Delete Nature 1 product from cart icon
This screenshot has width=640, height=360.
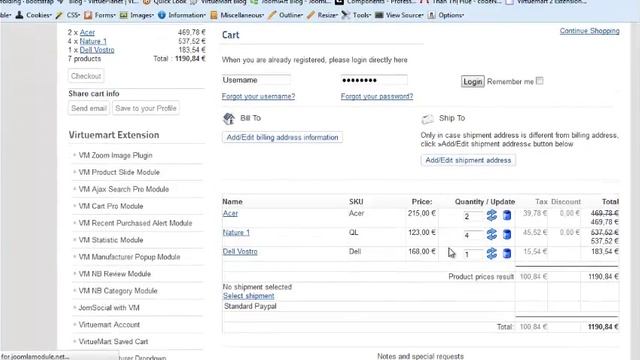coord(507,234)
